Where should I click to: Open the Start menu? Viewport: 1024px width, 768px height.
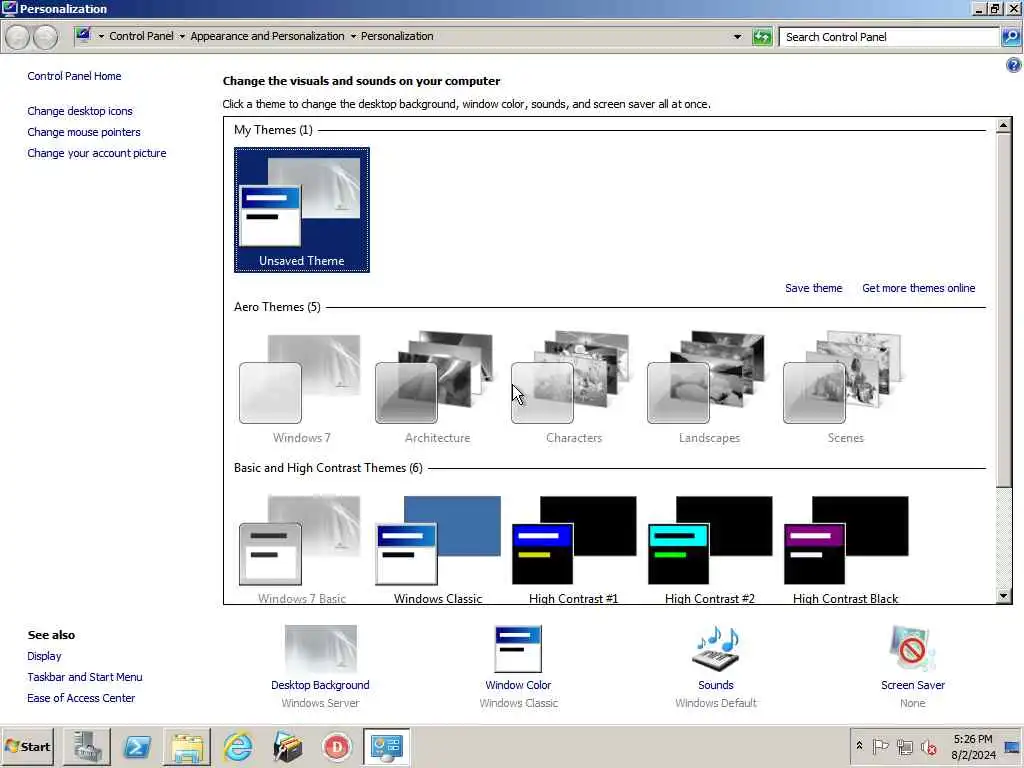[x=27, y=746]
